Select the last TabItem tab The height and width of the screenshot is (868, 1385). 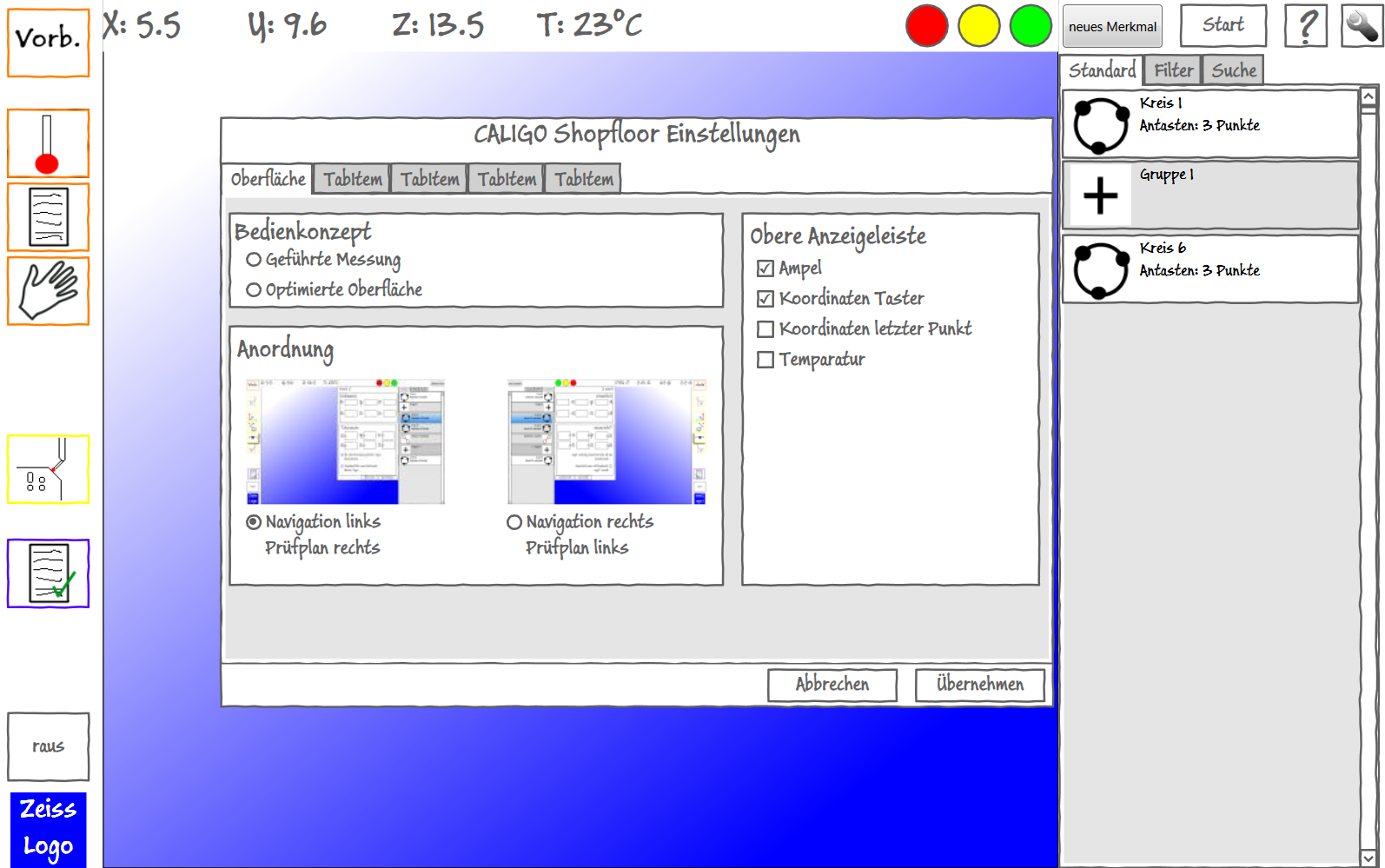coord(584,179)
